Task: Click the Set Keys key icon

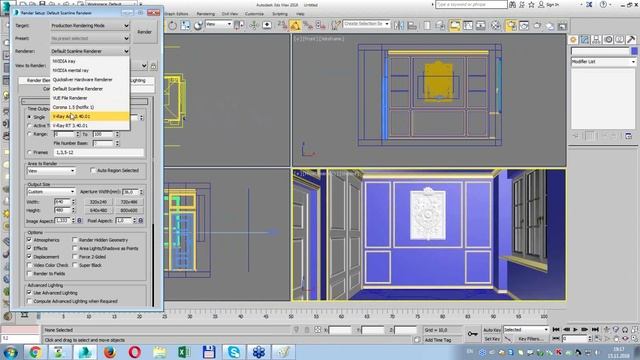Action: (473, 334)
